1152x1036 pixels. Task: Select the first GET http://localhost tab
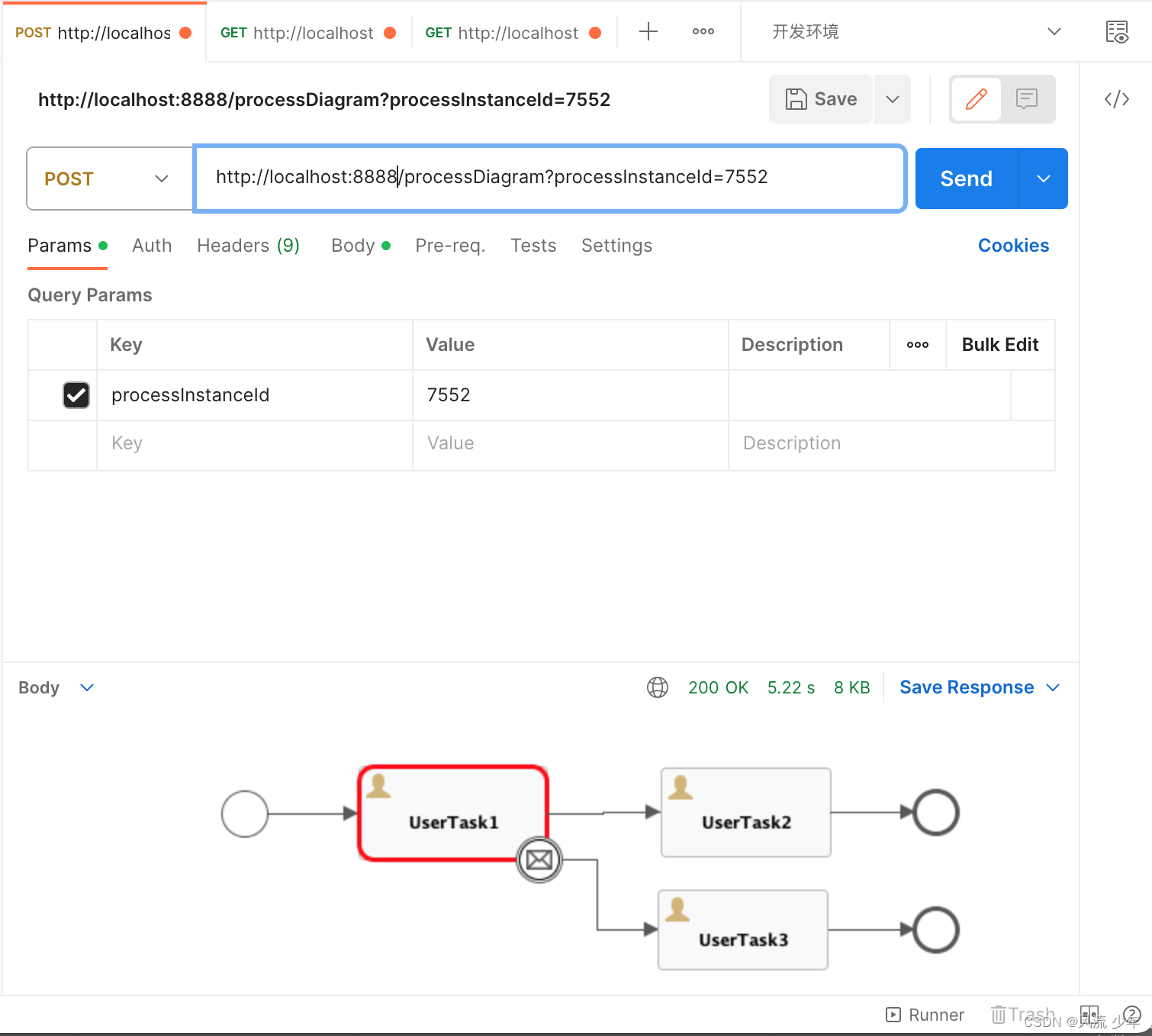(308, 33)
